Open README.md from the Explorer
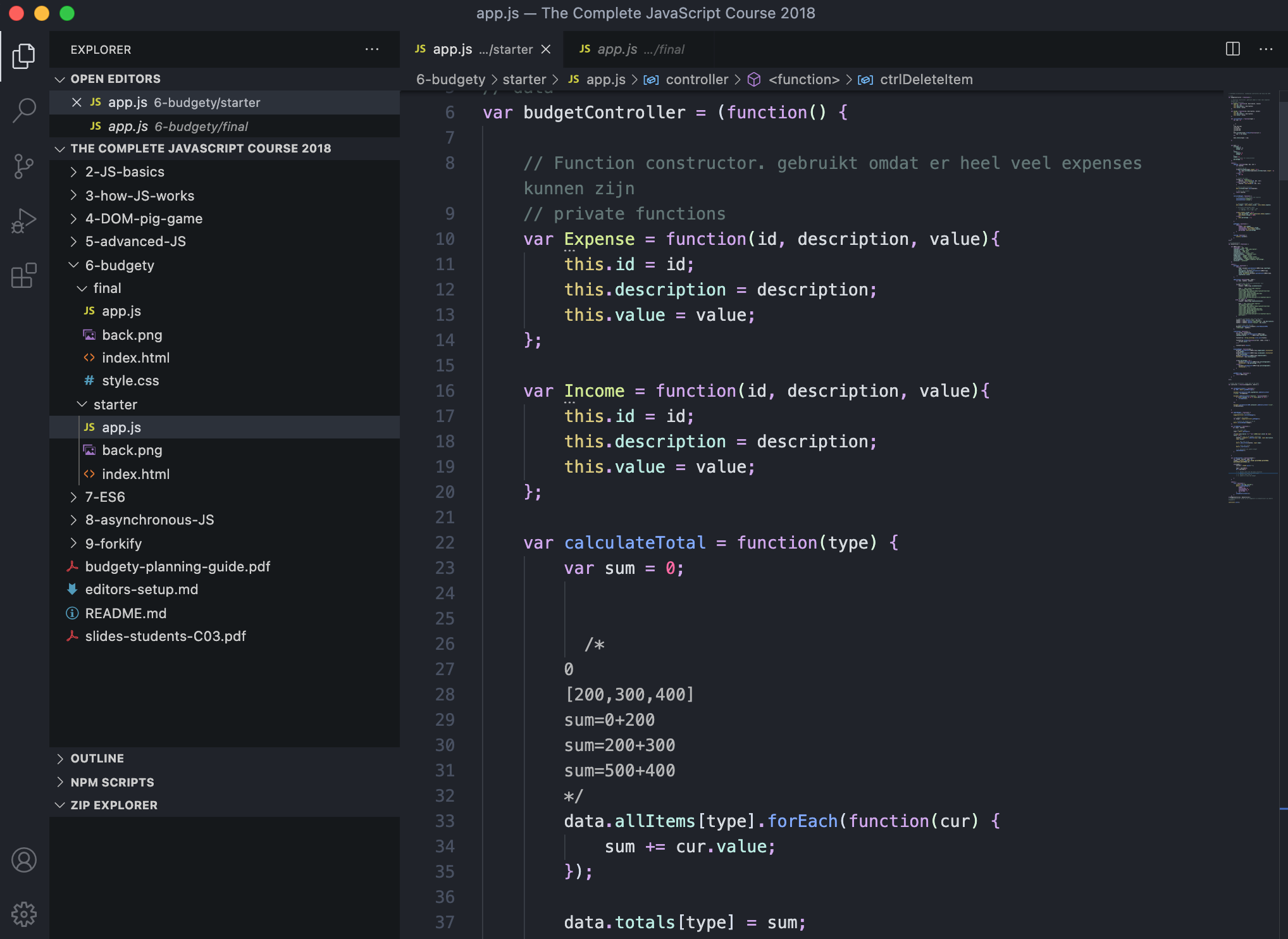The width and height of the screenshot is (1288, 939). click(126, 613)
